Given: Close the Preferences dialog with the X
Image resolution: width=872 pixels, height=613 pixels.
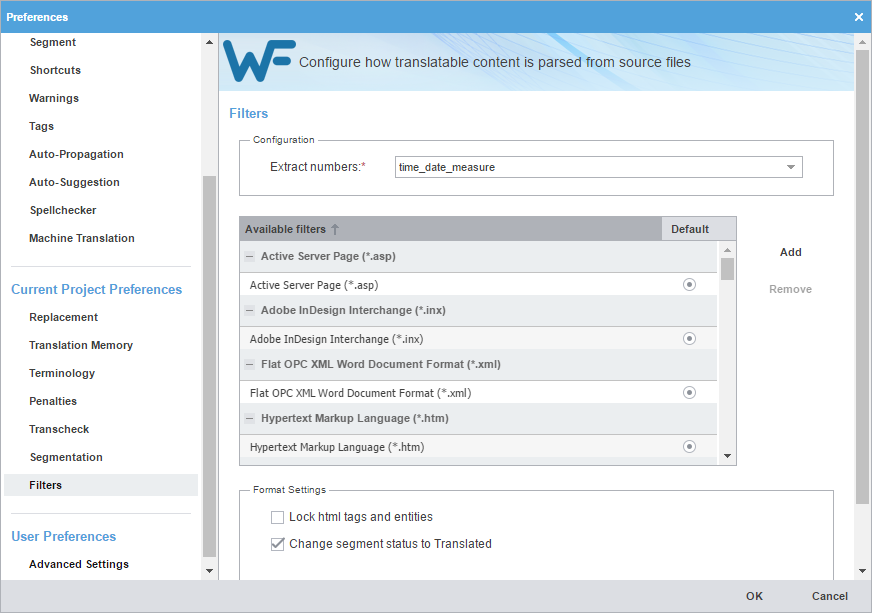Looking at the screenshot, I should coord(859,17).
